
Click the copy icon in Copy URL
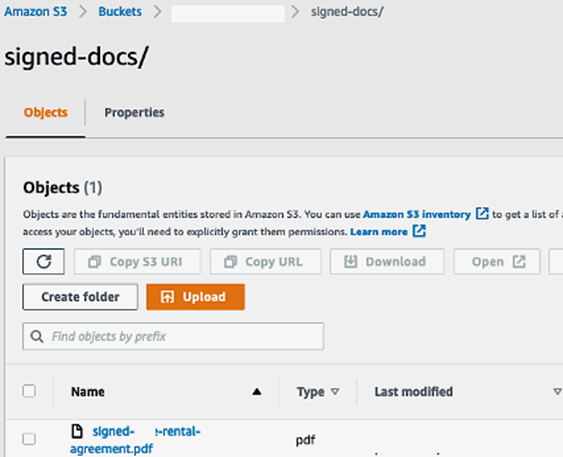[x=230, y=262]
